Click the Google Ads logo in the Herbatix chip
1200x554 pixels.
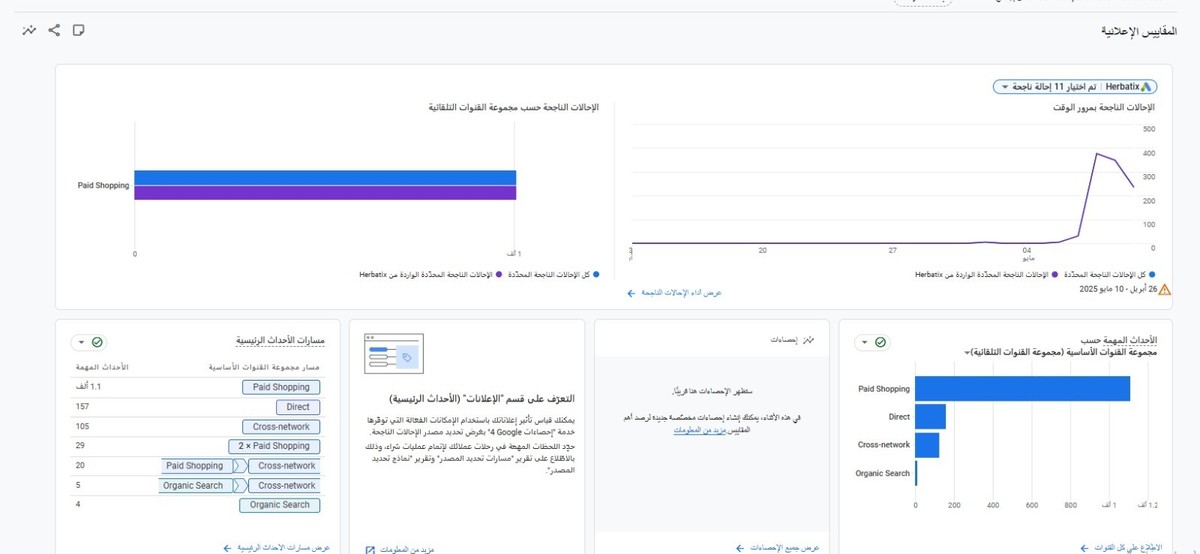point(1147,87)
